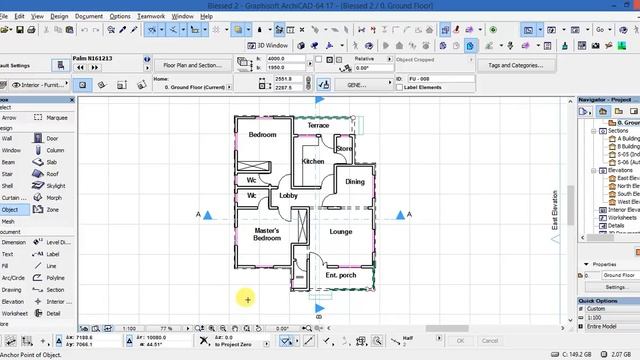640x360 pixels.
Task: Click the Cancel button at bottom
Action: pos(489,340)
